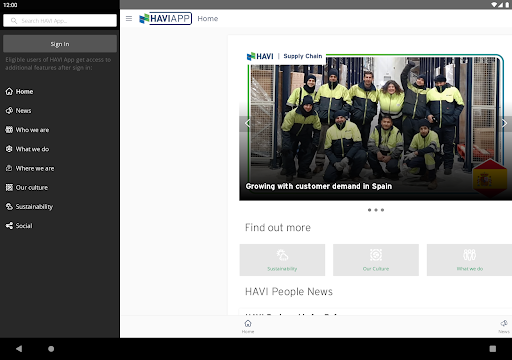512x360 pixels.
Task: Open the Our culture page
Action: click(27, 187)
